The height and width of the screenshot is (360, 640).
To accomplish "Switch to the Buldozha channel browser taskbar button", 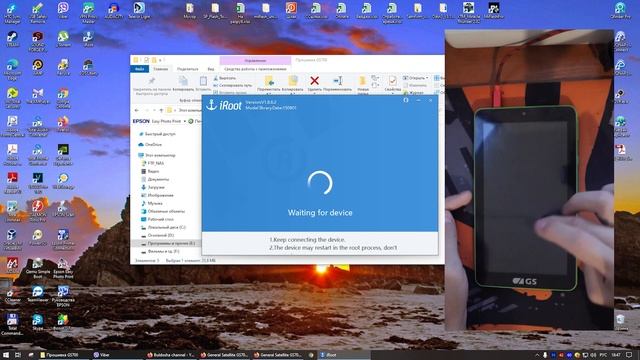I will pyautogui.click(x=171, y=355).
